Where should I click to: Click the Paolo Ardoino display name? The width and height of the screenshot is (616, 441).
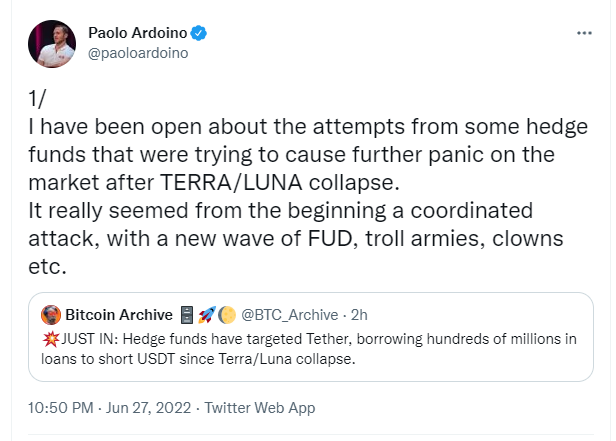click(138, 33)
